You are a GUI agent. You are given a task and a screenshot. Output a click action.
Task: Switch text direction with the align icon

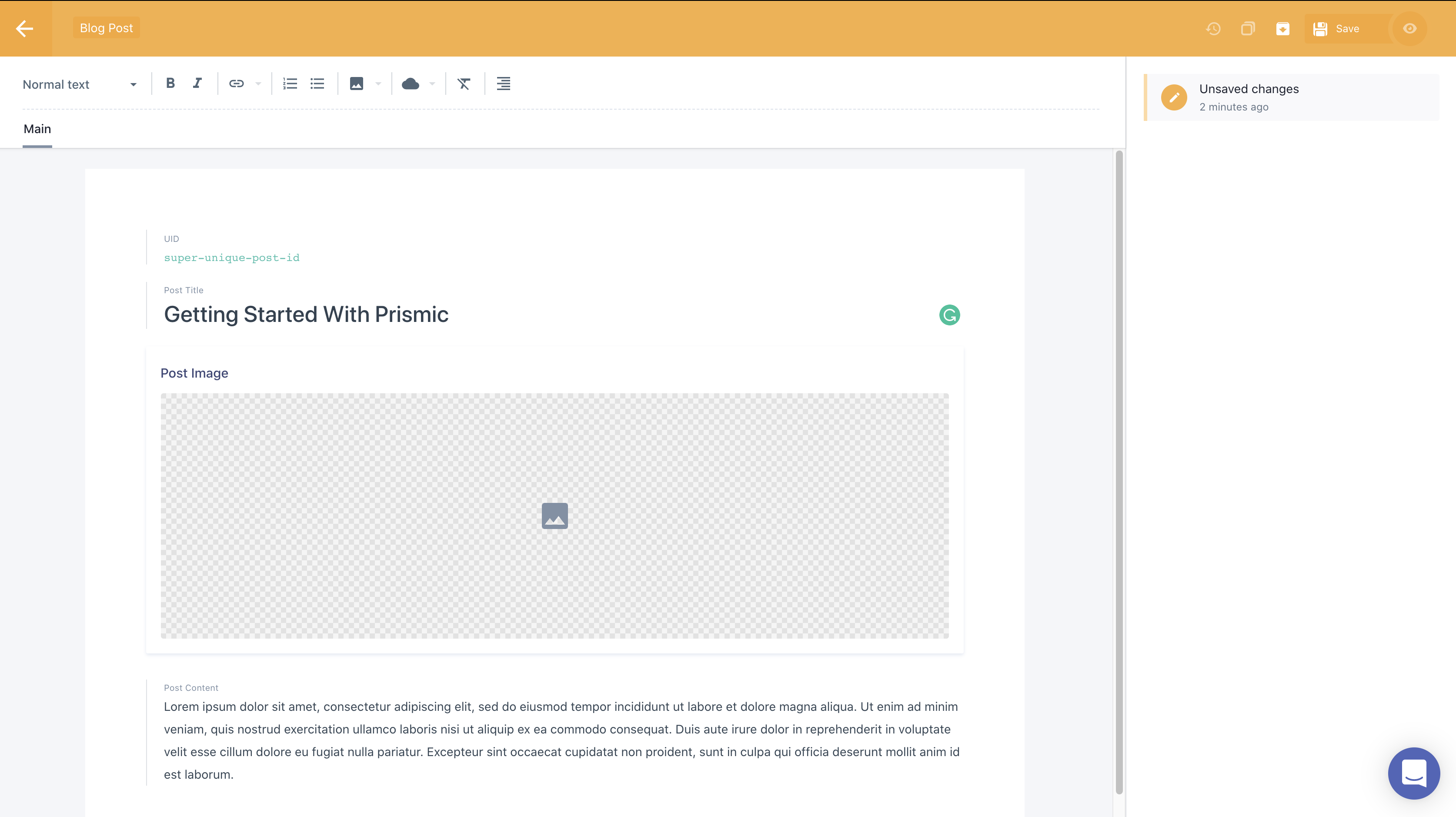coord(504,84)
